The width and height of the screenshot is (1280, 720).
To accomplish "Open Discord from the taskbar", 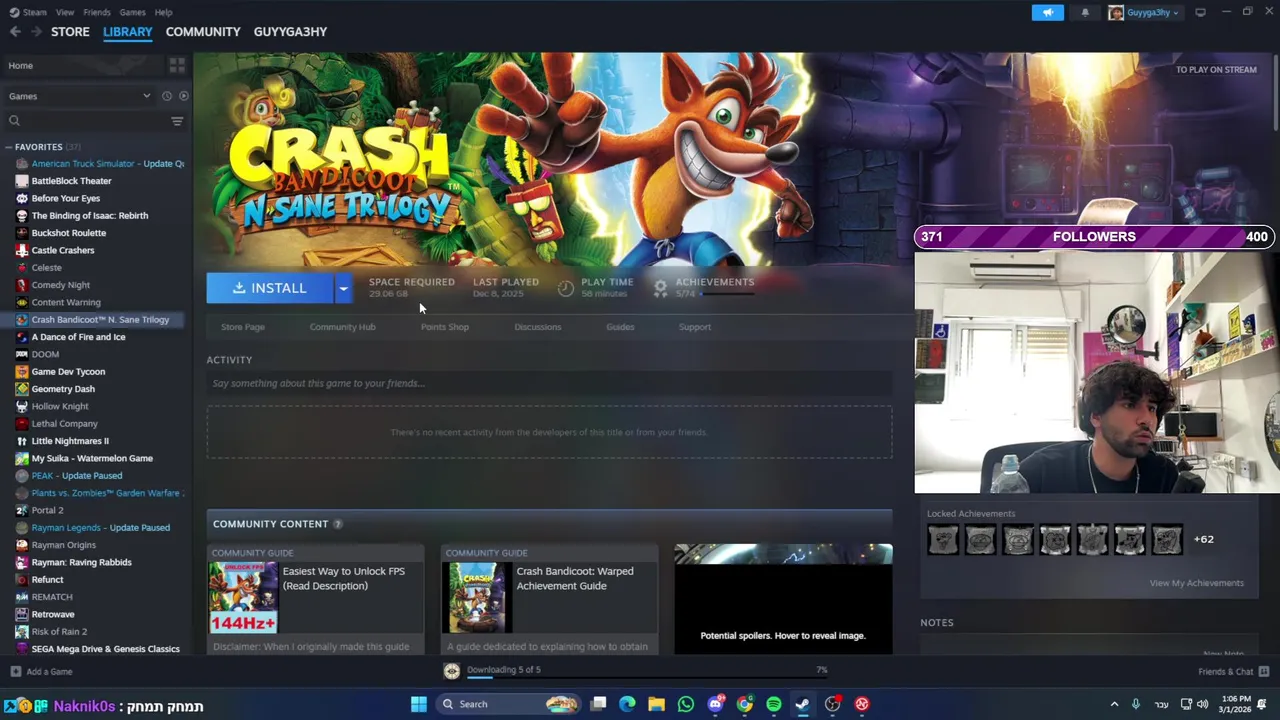I will [x=715, y=704].
